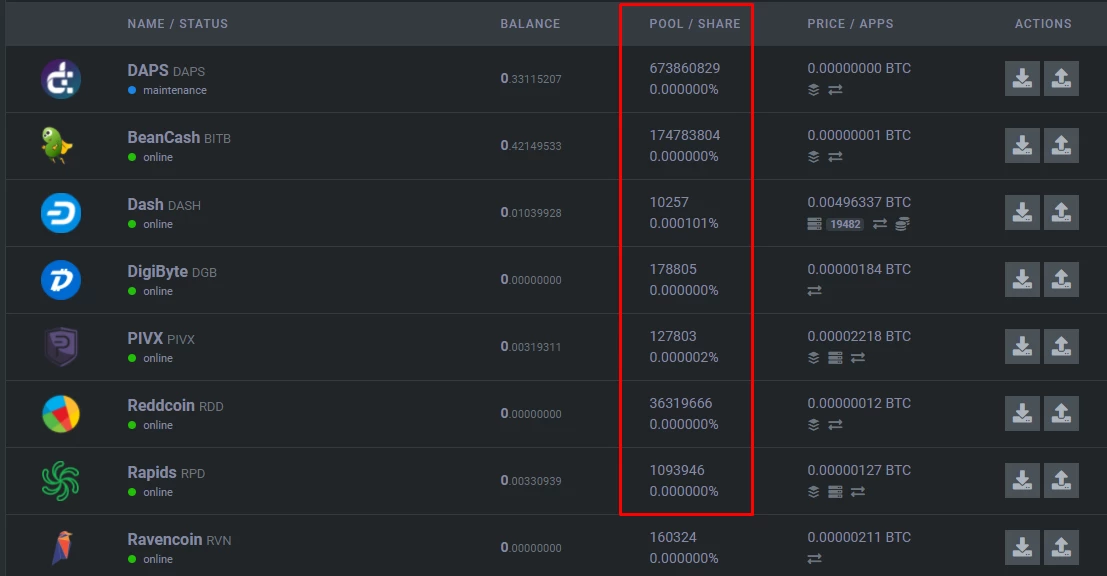Deposit Rapids RPD via download icon
This screenshot has height=576, width=1107.
1022,481
